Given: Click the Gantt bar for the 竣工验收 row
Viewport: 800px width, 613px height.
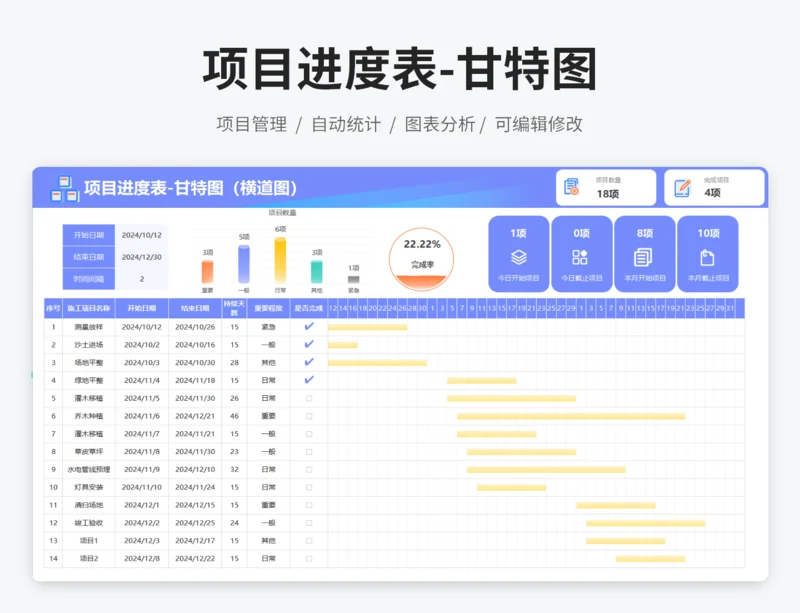Looking at the screenshot, I should (x=645, y=523).
